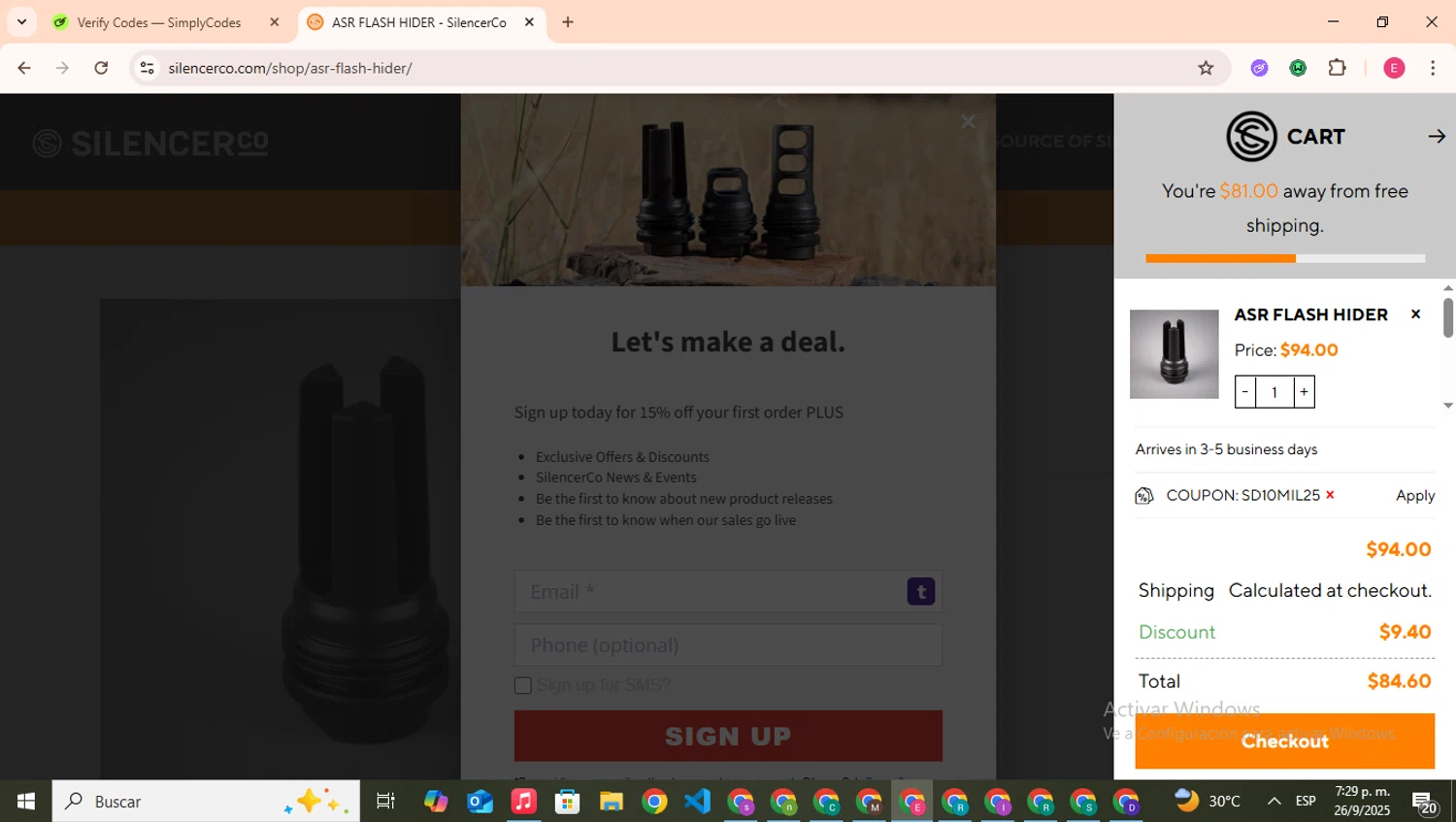This screenshot has height=822, width=1456.
Task: Open Visual Studio Code from taskbar
Action: (697, 802)
